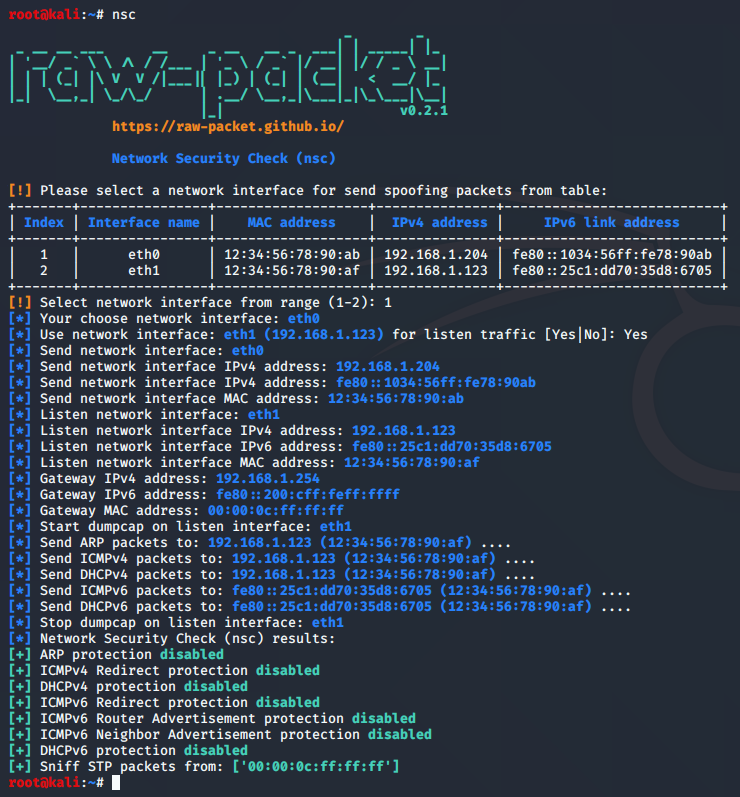This screenshot has height=797, width=740.
Task: Click the 'nsc' command on first prompt line
Action: click(124, 15)
